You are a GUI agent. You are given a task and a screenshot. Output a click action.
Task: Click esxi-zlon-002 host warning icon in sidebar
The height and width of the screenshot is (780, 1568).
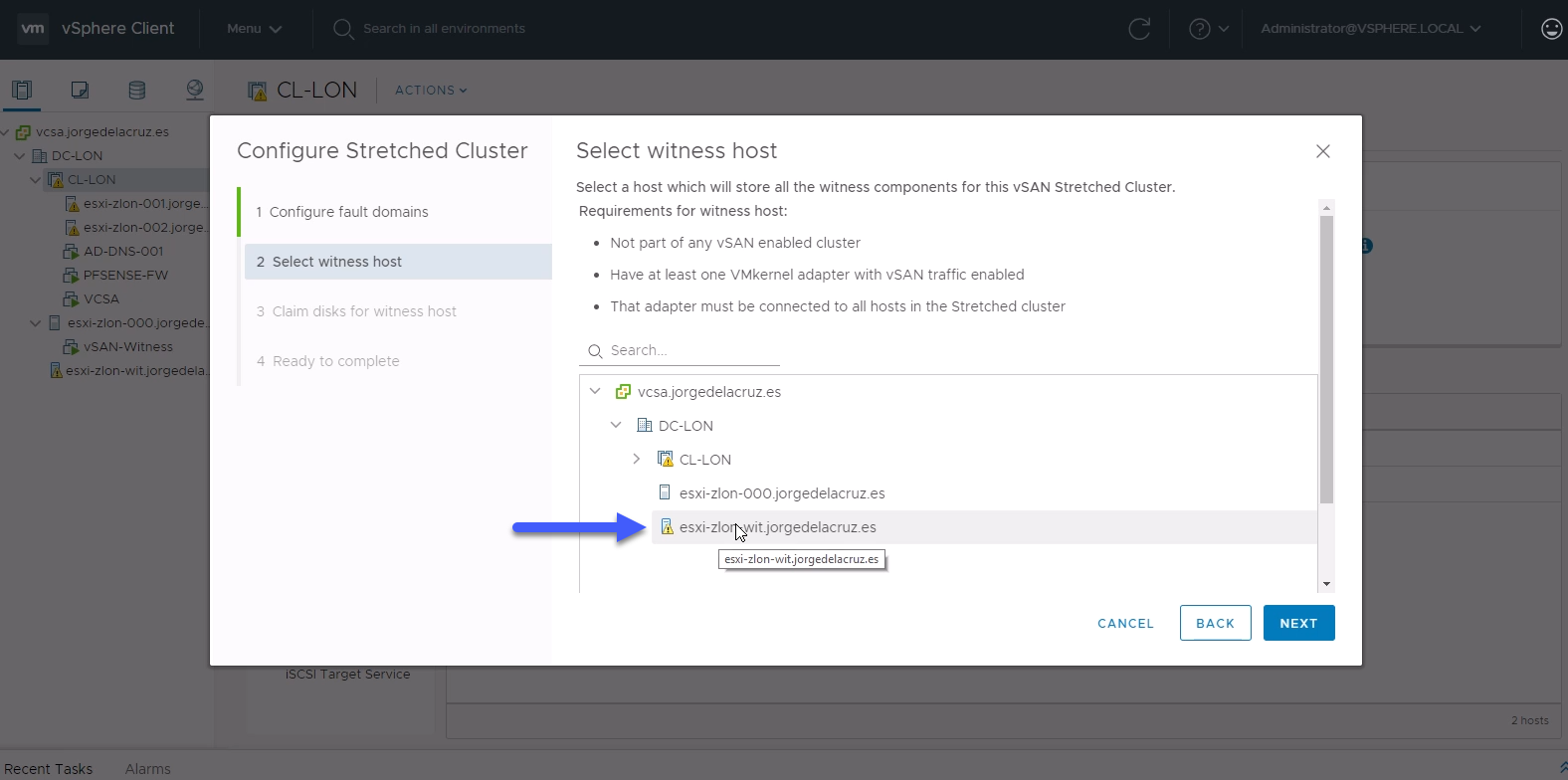click(x=72, y=227)
